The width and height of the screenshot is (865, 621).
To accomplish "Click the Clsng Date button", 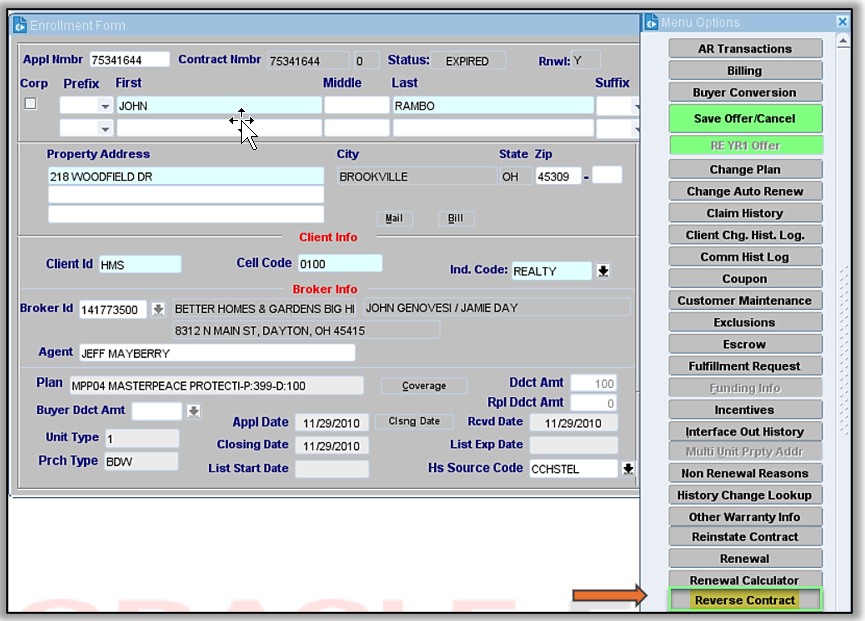I will [414, 421].
